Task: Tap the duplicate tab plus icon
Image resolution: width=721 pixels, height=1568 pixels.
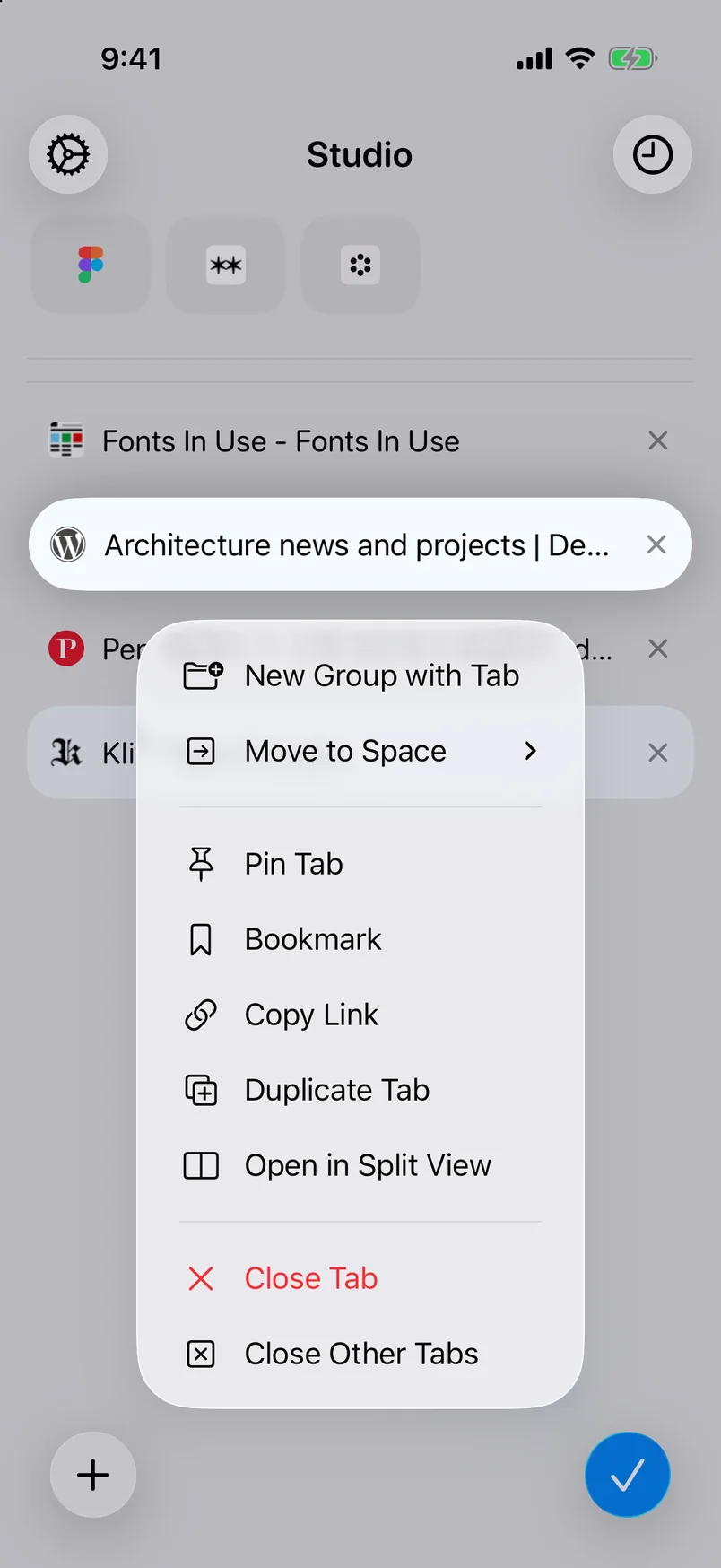Action: coord(201,1090)
